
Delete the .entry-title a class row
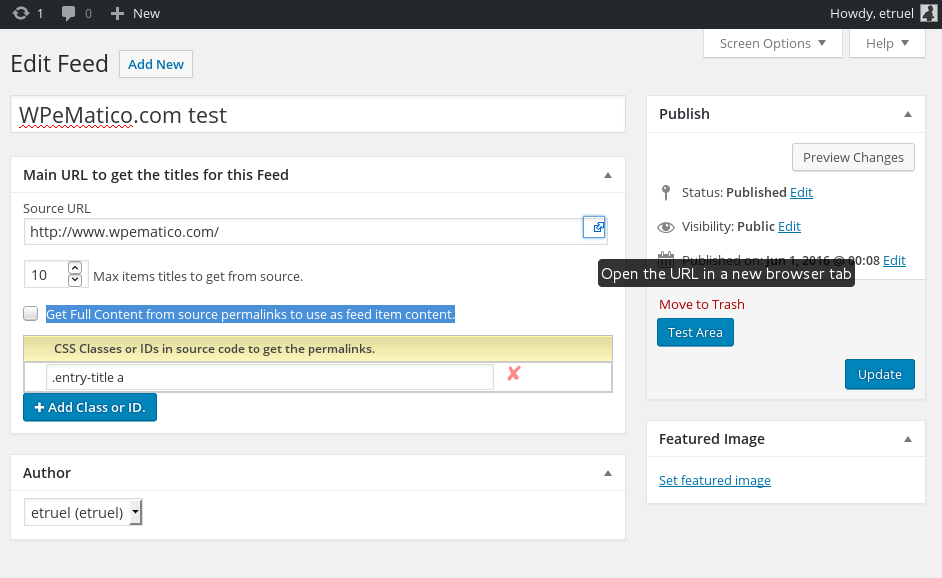(x=514, y=374)
